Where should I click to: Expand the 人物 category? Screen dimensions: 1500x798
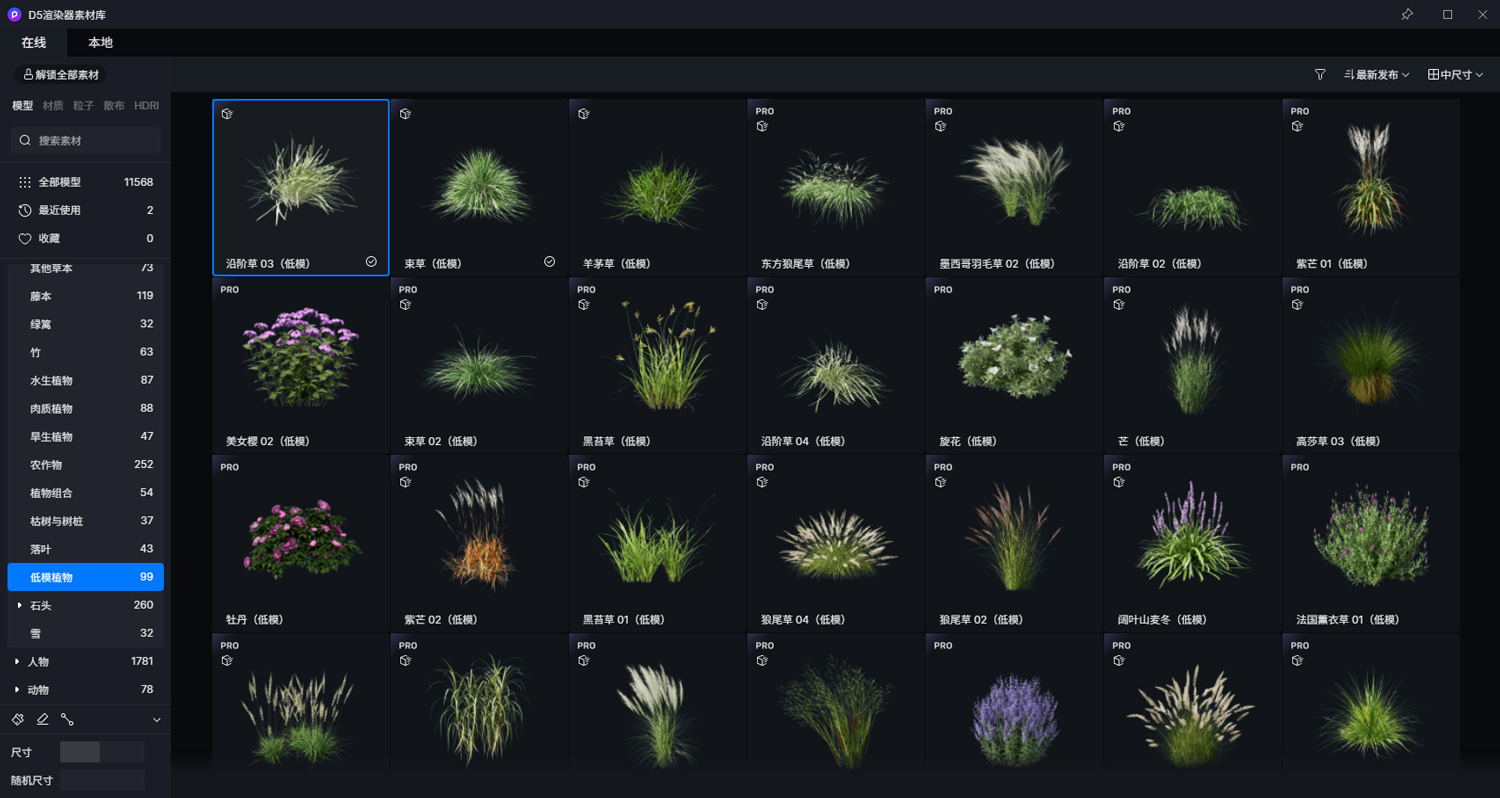[17, 662]
